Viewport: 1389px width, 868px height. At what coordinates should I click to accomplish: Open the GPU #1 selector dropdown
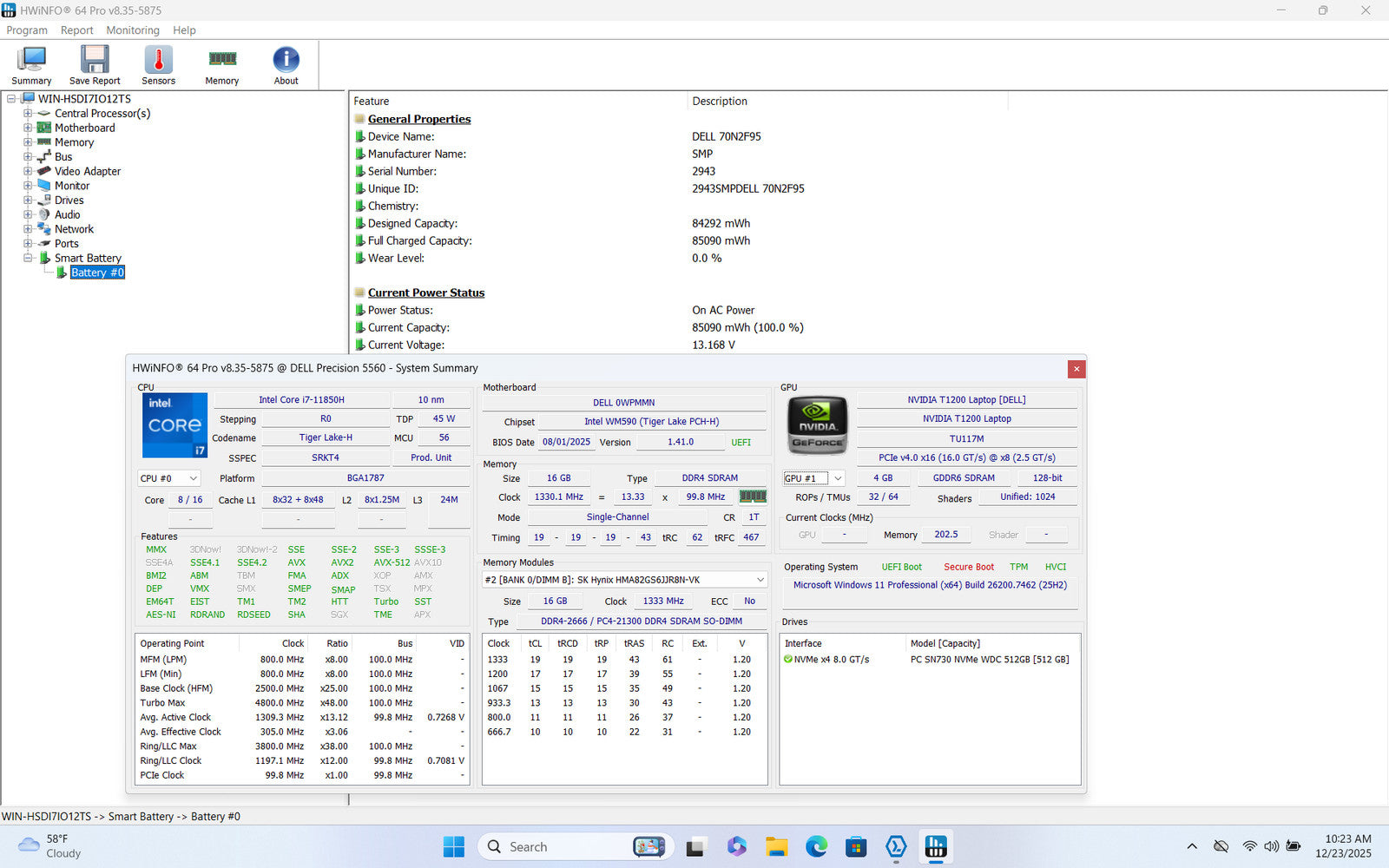coord(813,478)
